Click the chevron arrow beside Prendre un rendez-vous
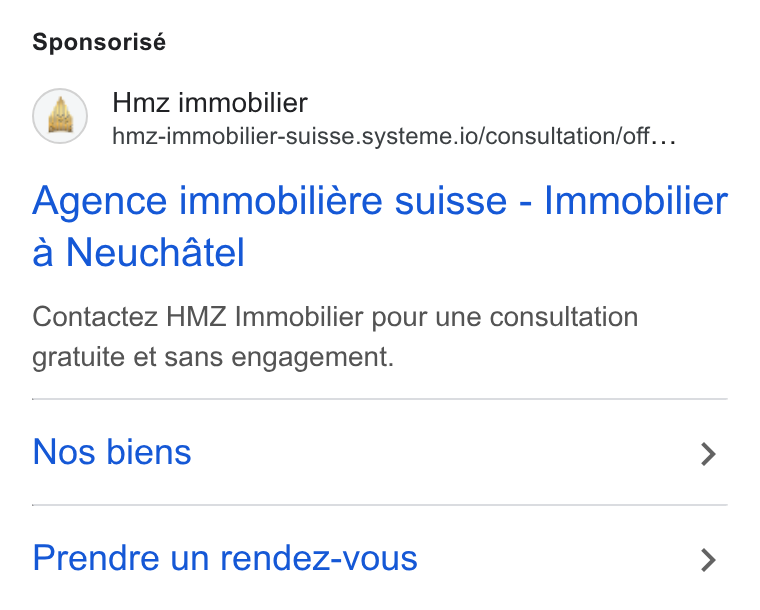Image resolution: width=760 pixels, height=610 pixels. coord(709,560)
